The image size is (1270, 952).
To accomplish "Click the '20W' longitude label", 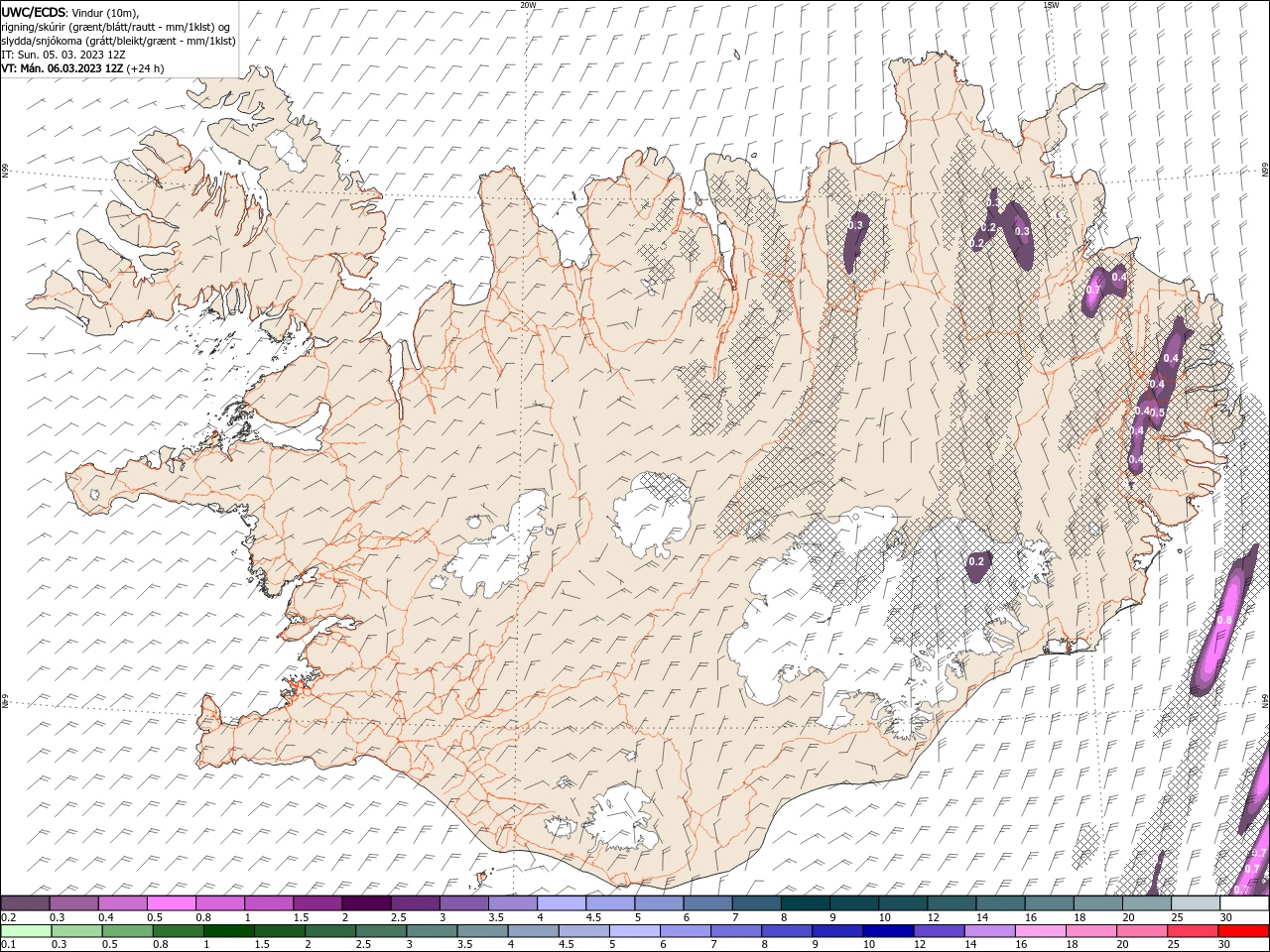I will tap(528, 5).
